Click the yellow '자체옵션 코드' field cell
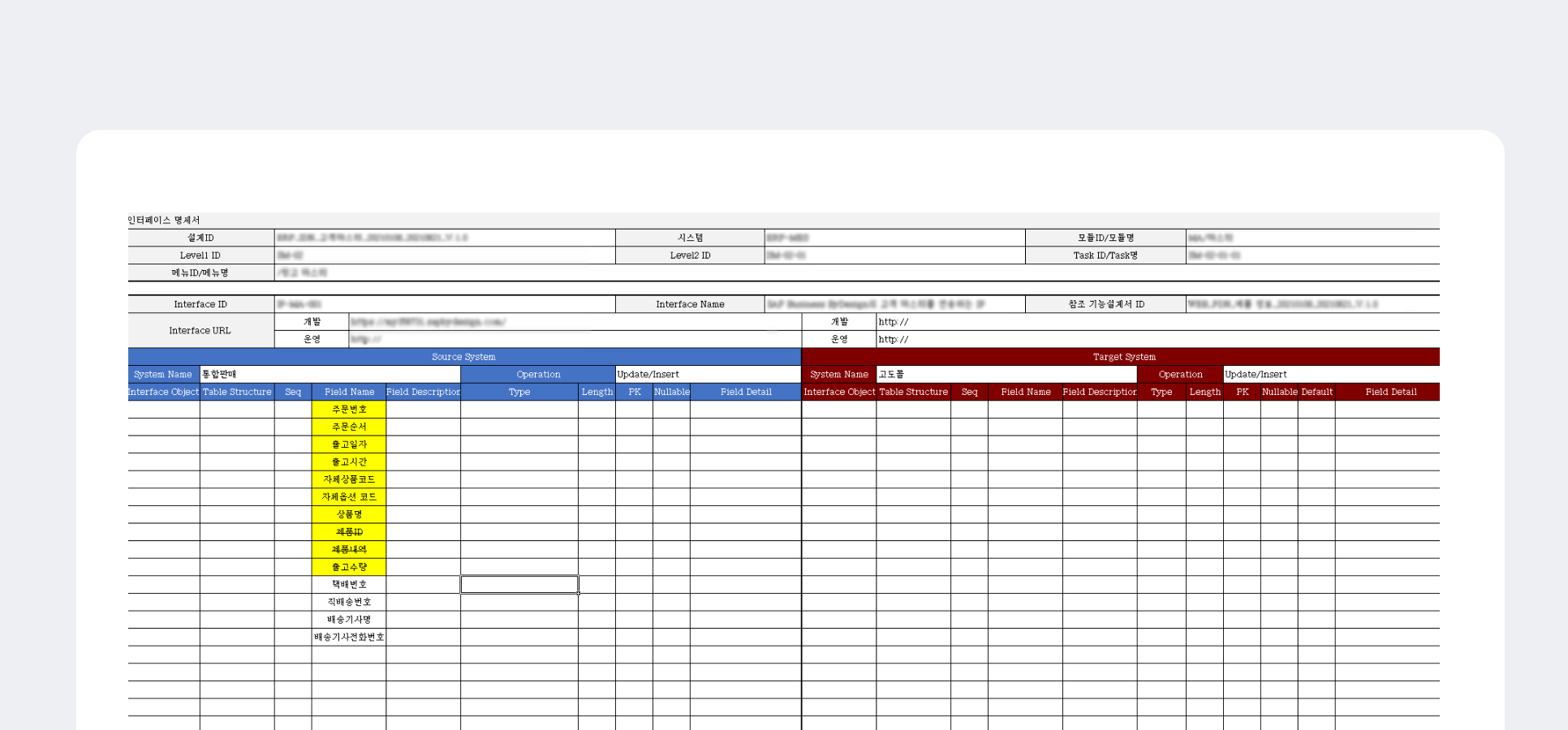This screenshot has height=730, width=1568. click(x=349, y=496)
